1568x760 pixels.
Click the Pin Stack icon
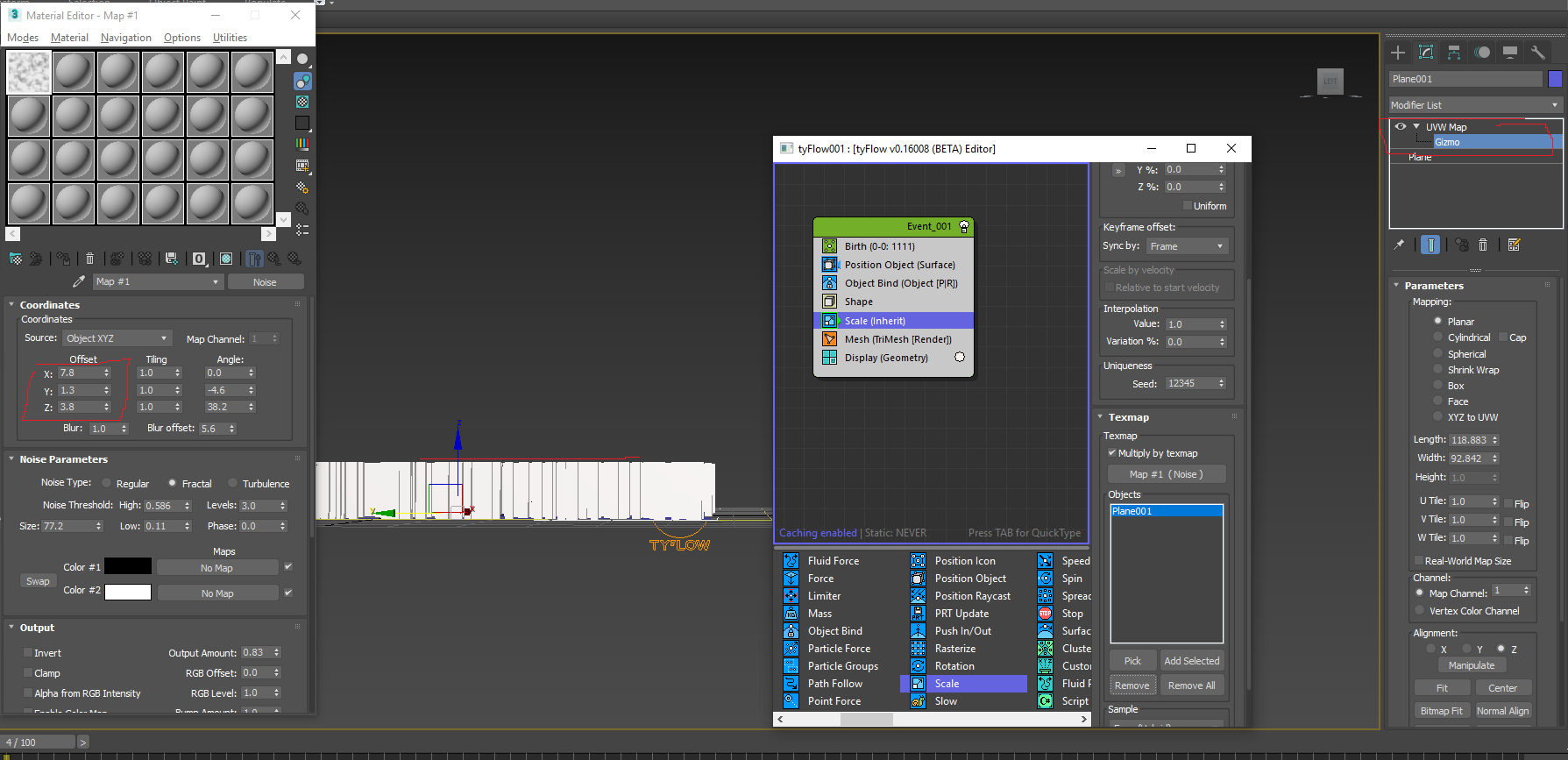[1399, 245]
